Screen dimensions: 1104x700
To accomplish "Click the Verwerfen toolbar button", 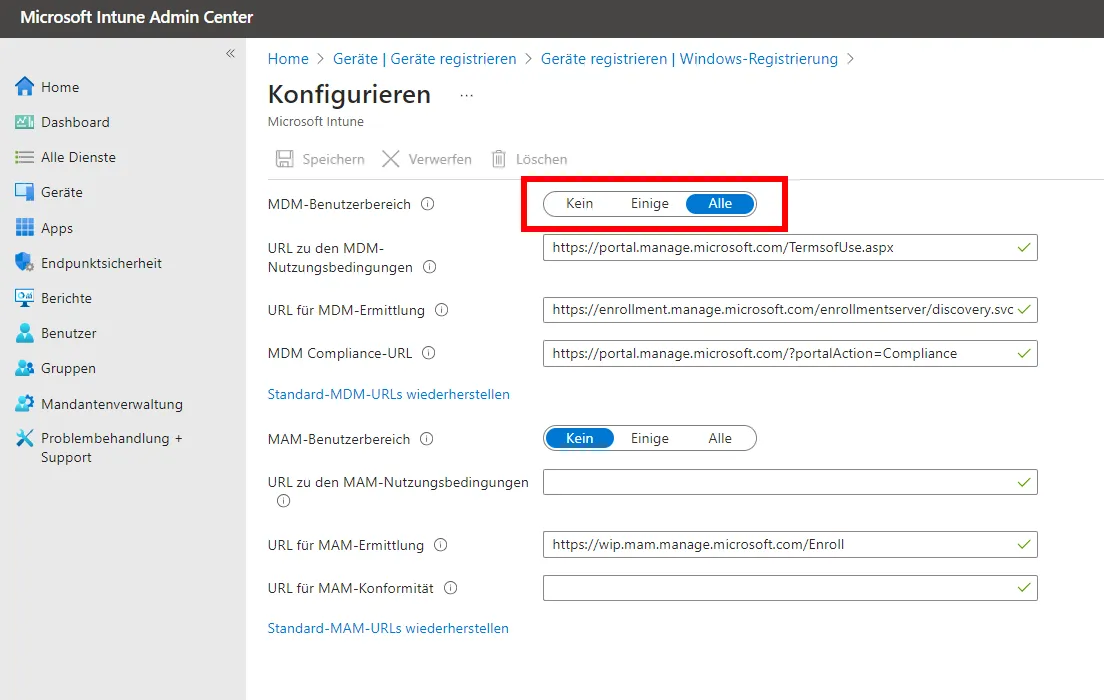I will pyautogui.click(x=427, y=159).
